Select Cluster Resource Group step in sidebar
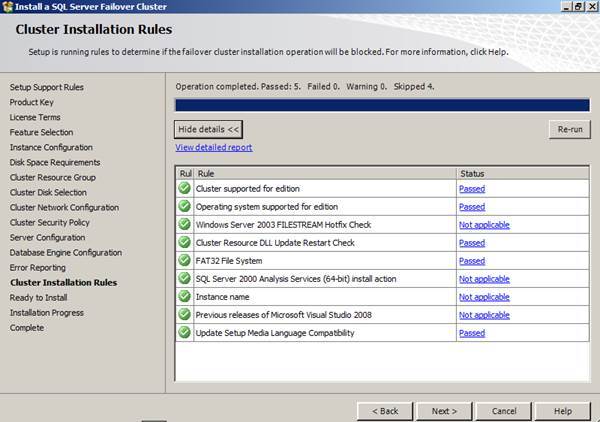600x422 pixels. point(52,177)
